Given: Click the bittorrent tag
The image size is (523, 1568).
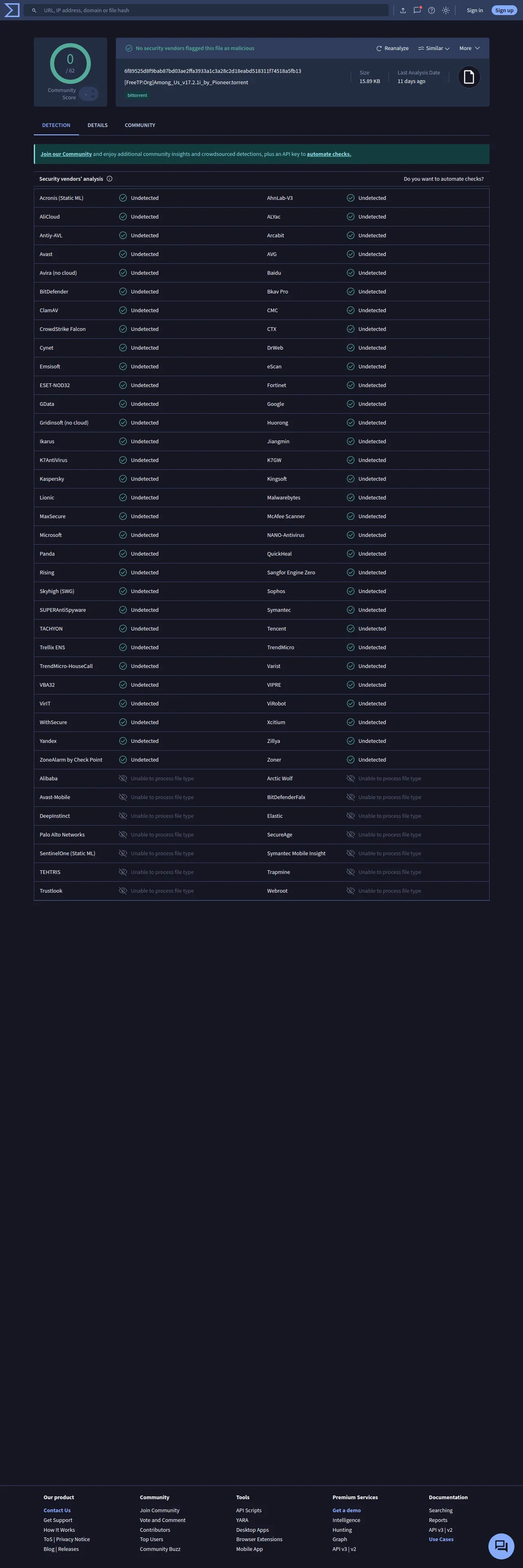Looking at the screenshot, I should coord(138,96).
